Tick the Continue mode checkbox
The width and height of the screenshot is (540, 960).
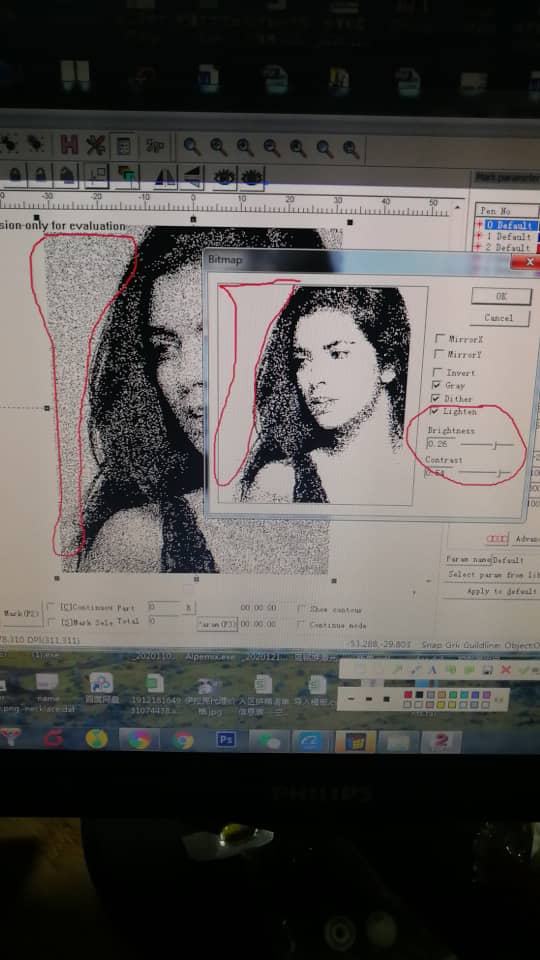click(x=301, y=624)
